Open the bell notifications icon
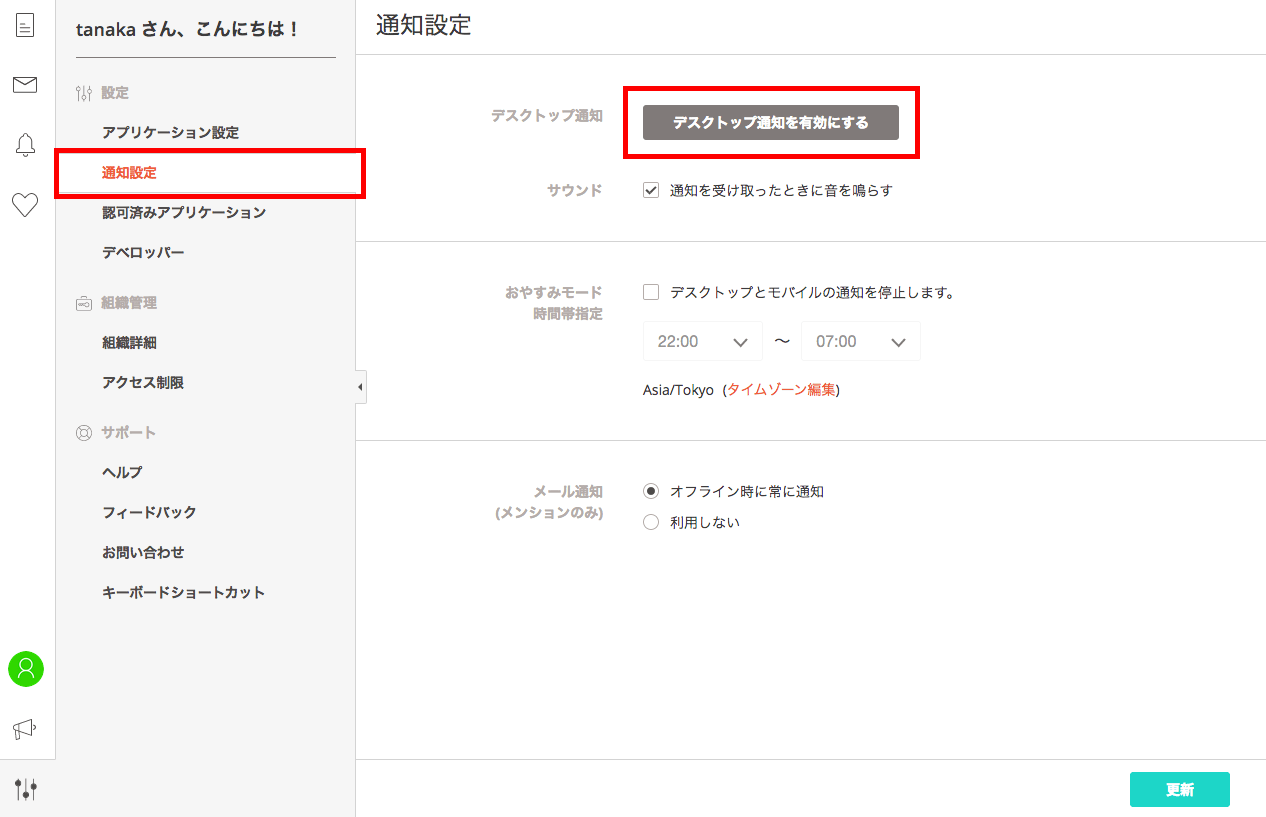The image size is (1266, 817). pyautogui.click(x=25, y=145)
